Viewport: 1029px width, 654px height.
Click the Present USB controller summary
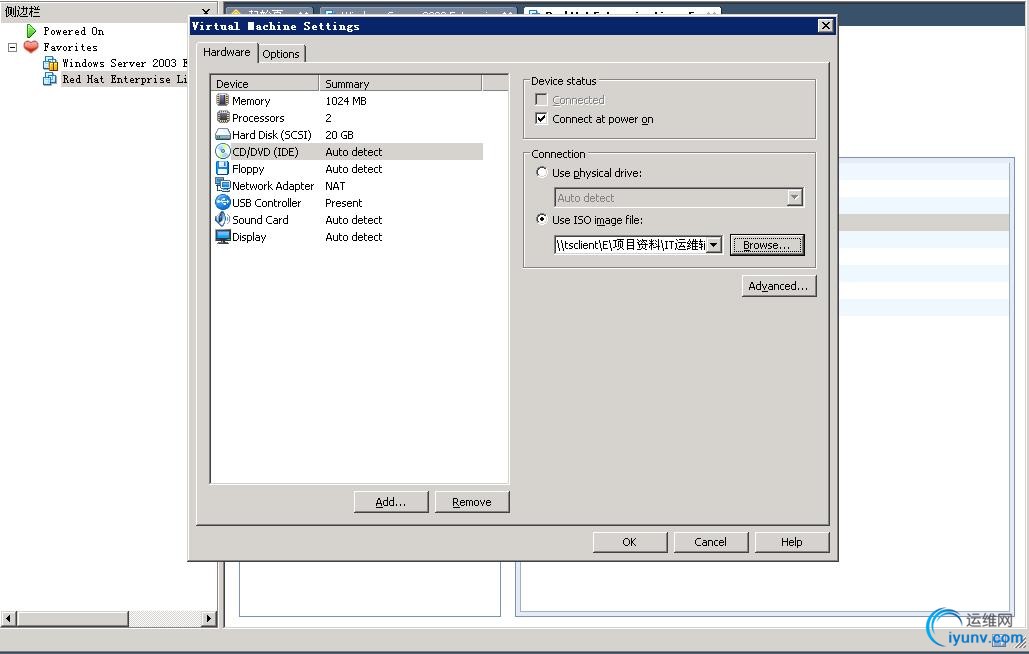coord(343,203)
